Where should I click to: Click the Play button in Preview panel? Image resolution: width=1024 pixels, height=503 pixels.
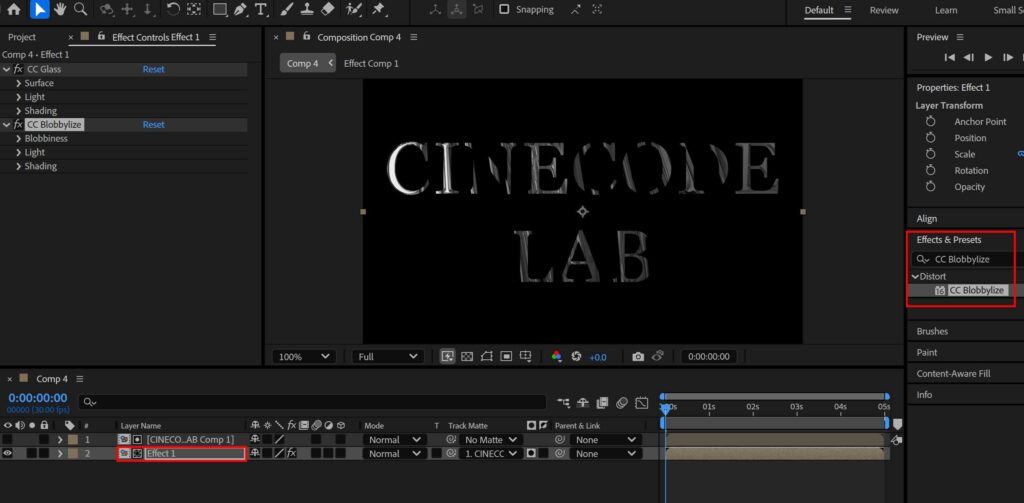click(988, 57)
